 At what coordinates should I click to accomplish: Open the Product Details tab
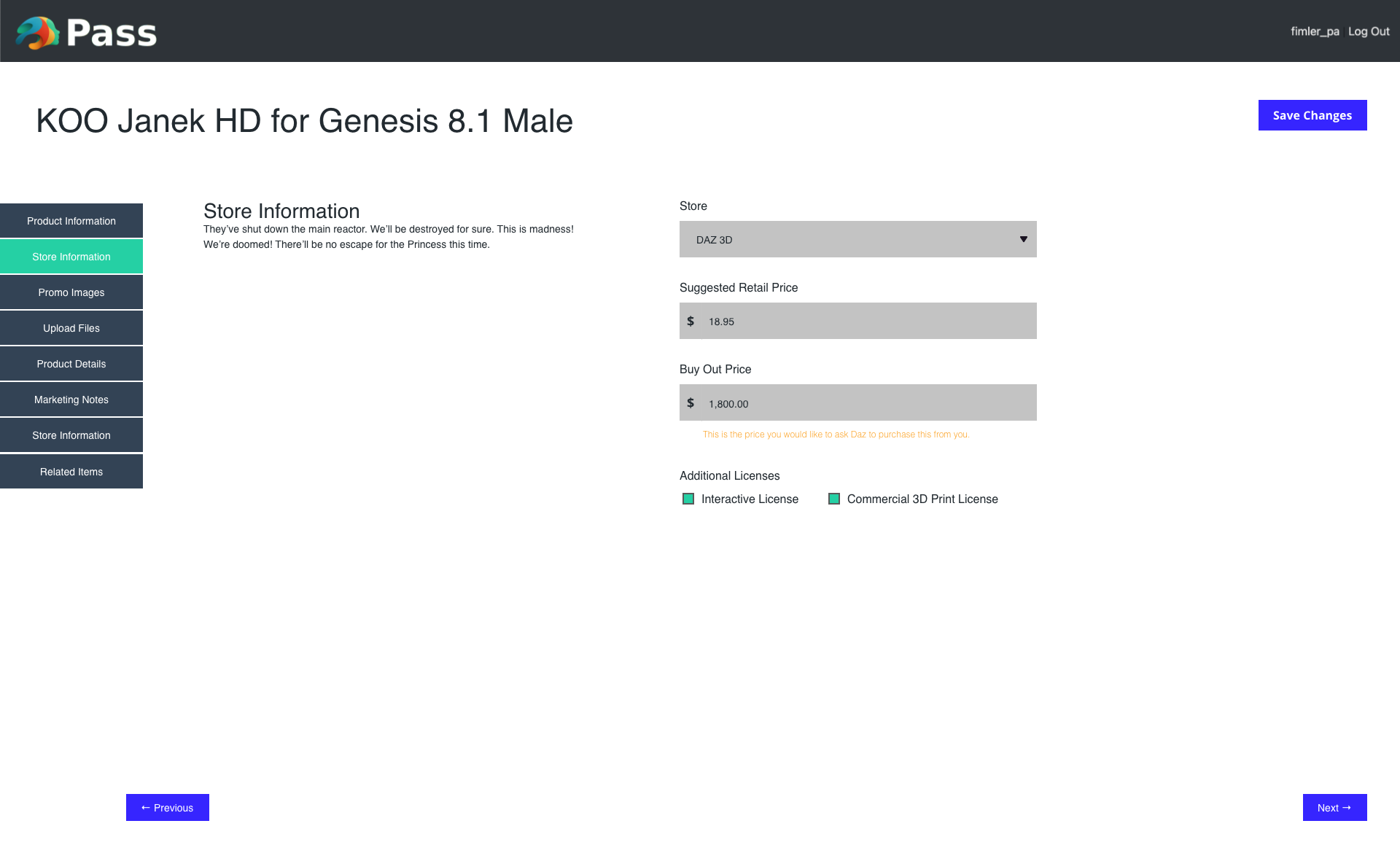pyautogui.click(x=71, y=364)
